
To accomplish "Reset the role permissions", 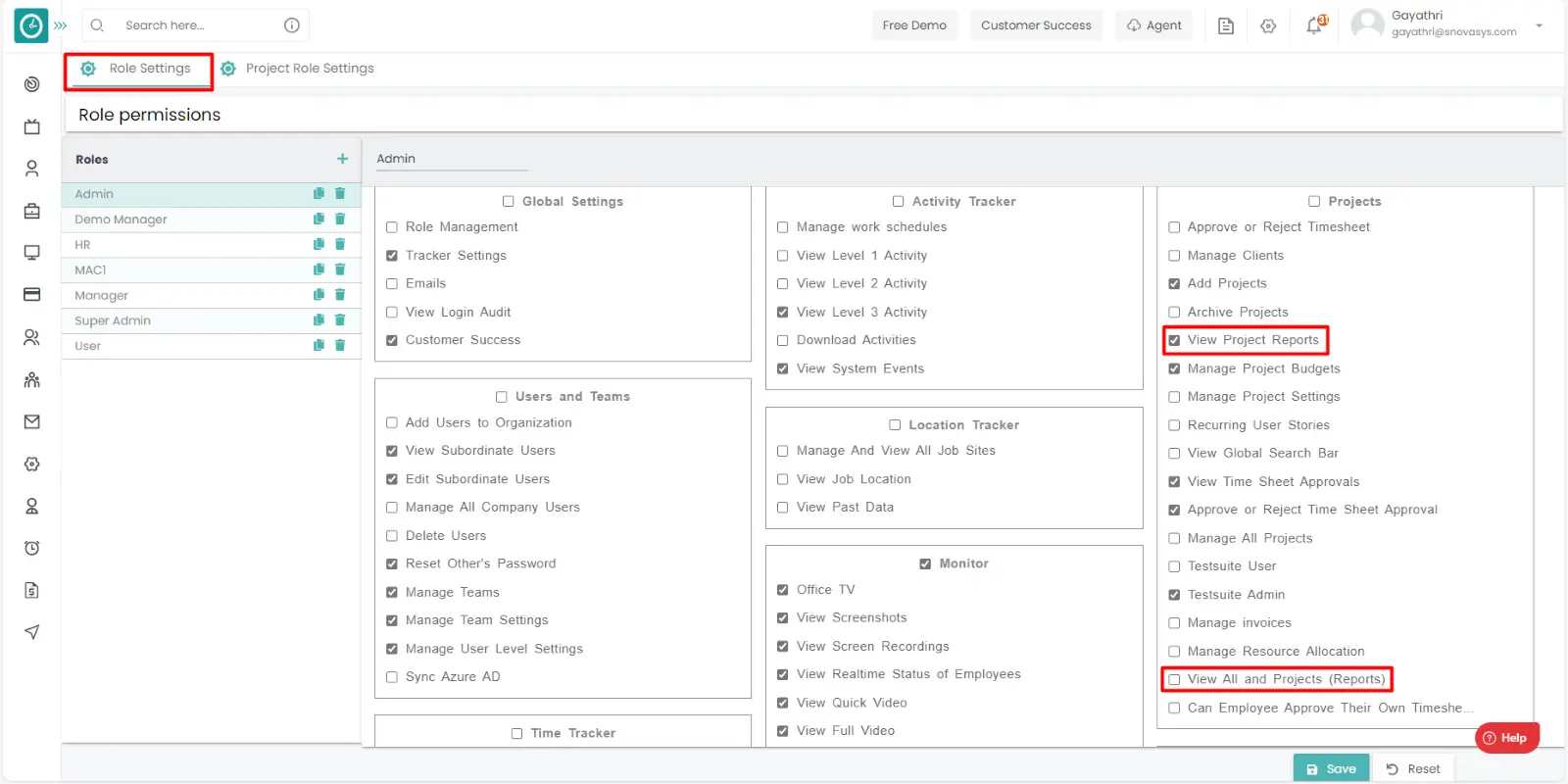I will coord(1413,769).
